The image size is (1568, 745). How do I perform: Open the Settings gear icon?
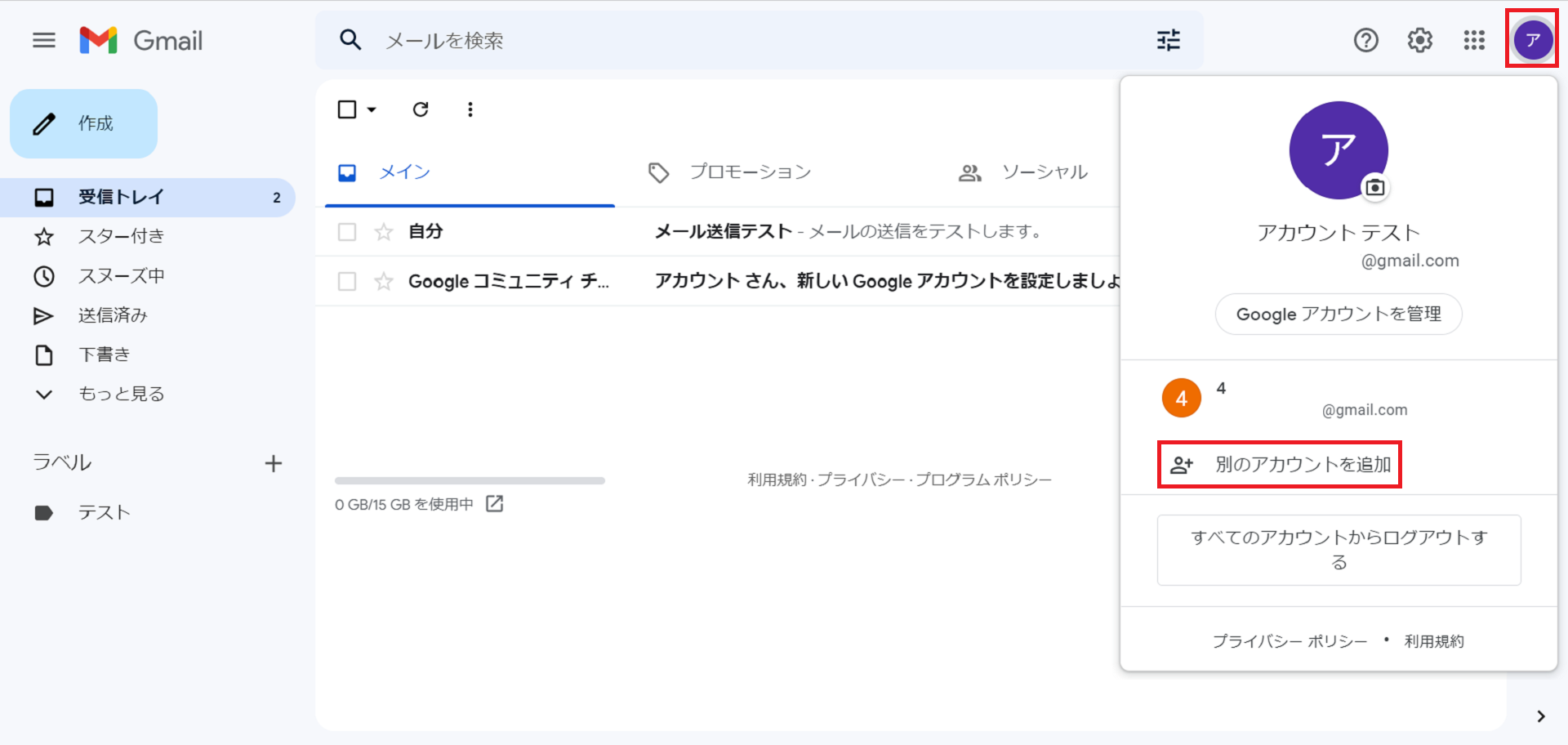click(x=1419, y=40)
